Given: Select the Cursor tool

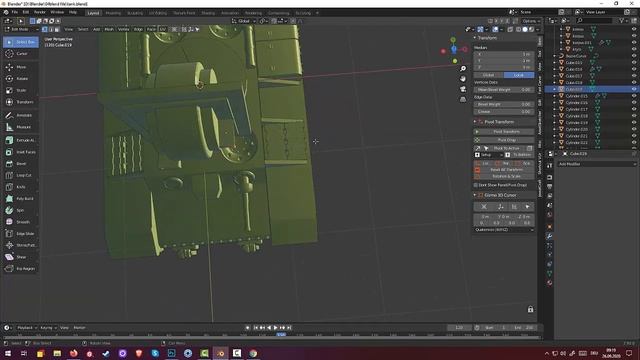Looking at the screenshot, I should (x=21, y=53).
